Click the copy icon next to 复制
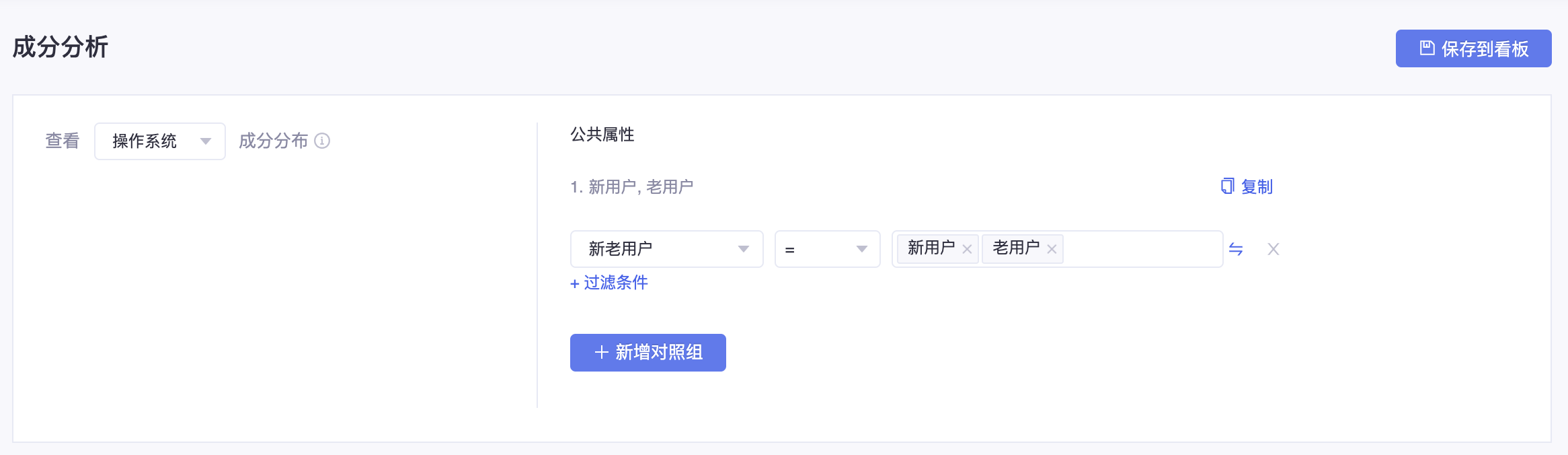Screen dimensions: 1568x455 point(1228,186)
